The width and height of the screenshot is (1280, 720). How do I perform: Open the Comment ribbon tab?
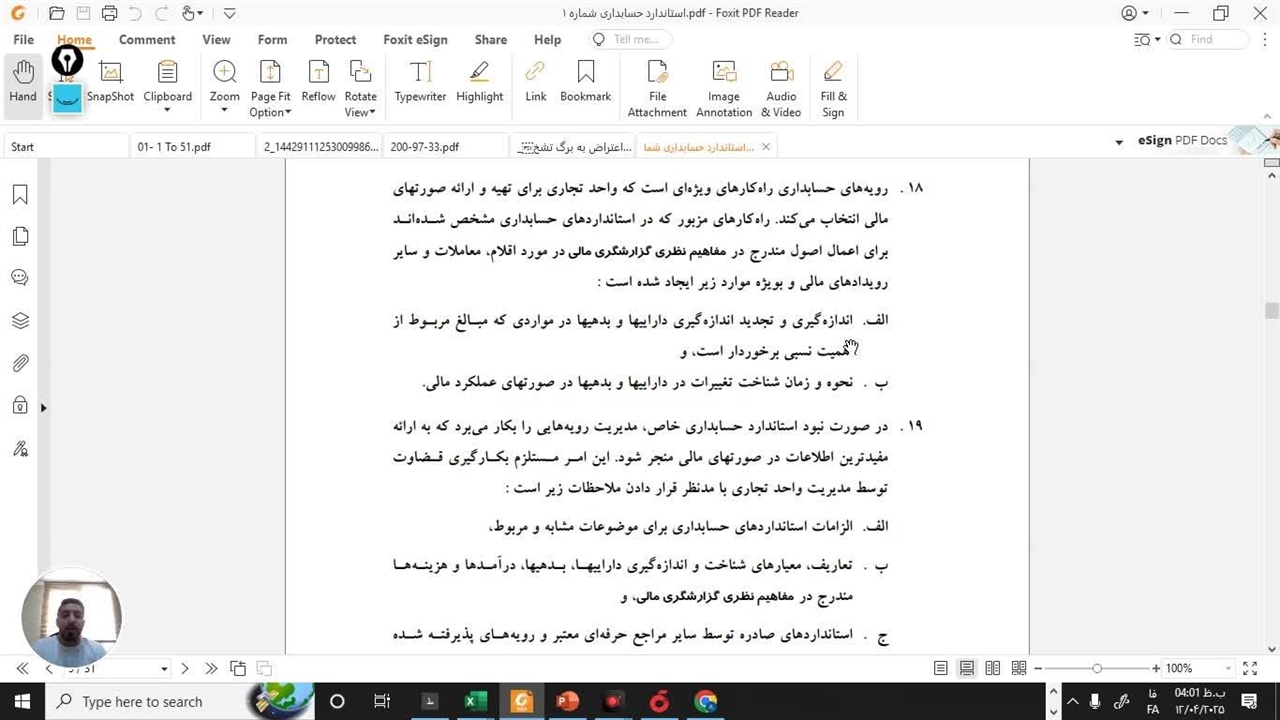[x=147, y=40]
